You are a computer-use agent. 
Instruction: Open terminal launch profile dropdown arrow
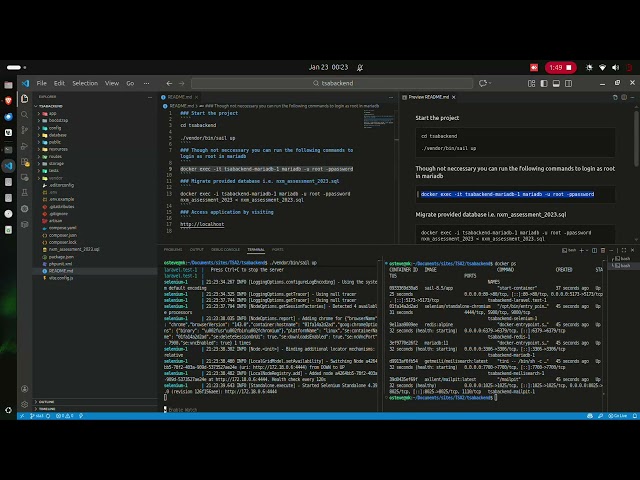(x=587, y=250)
